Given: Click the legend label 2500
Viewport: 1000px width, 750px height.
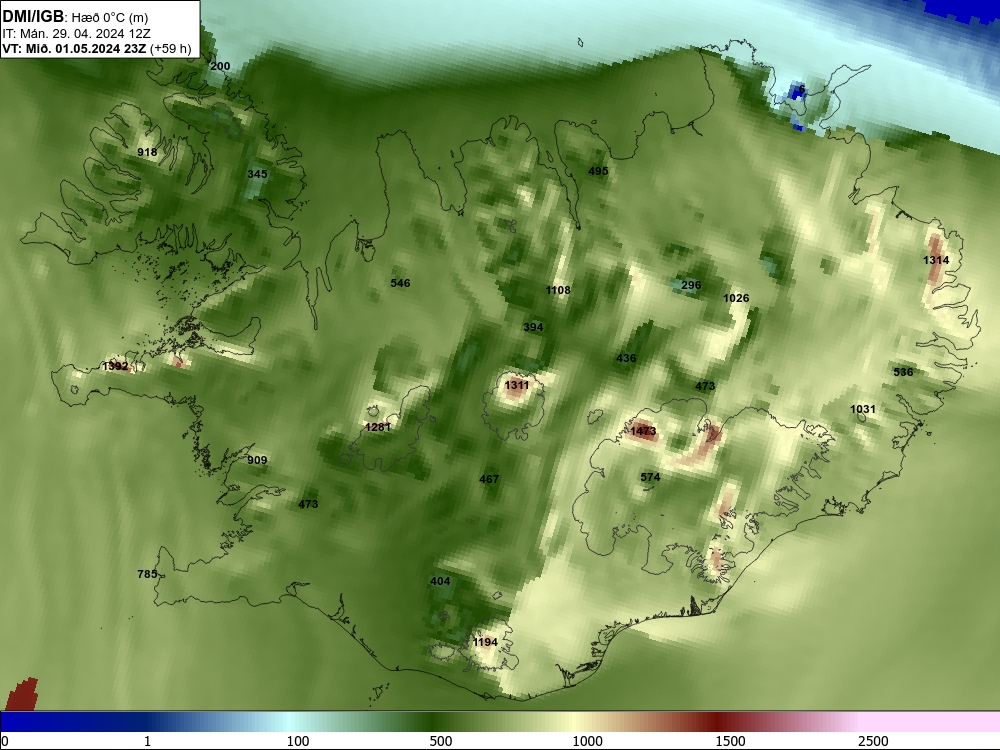Looking at the screenshot, I should click(x=873, y=741).
